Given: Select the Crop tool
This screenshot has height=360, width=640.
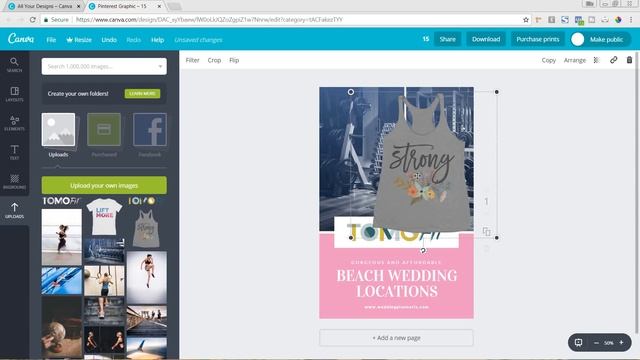Looking at the screenshot, I should (214, 60).
